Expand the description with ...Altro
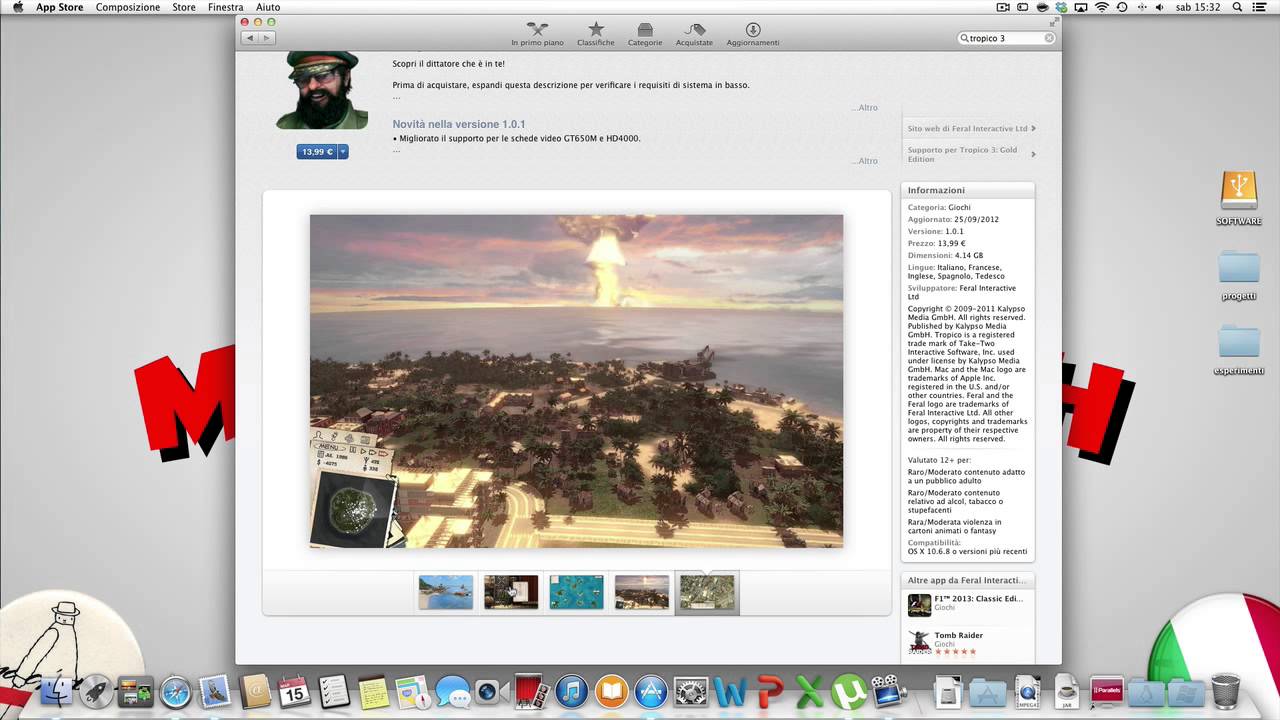The width and height of the screenshot is (1280, 720). tap(865, 108)
